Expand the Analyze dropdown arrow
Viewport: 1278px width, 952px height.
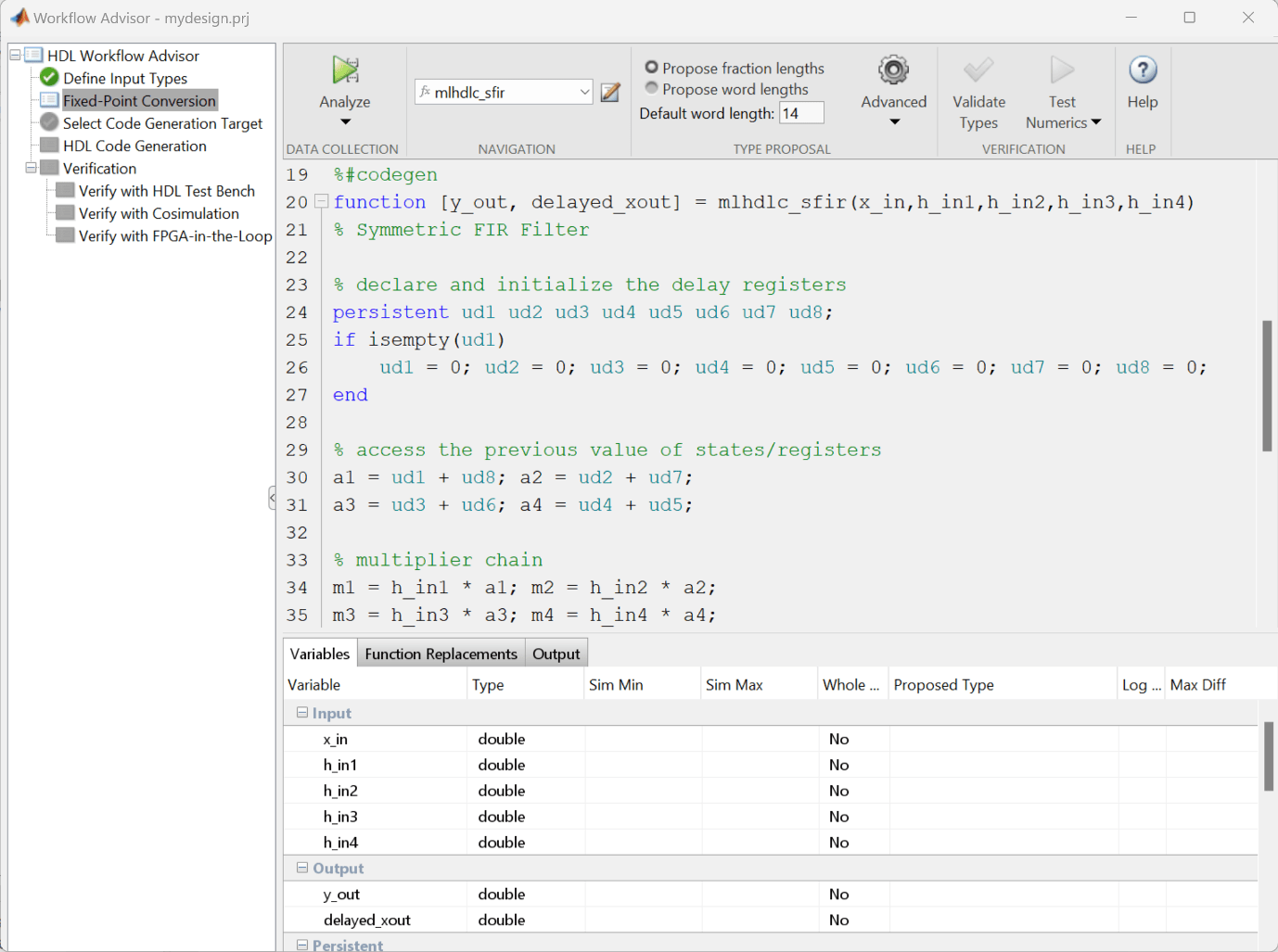coord(345,122)
